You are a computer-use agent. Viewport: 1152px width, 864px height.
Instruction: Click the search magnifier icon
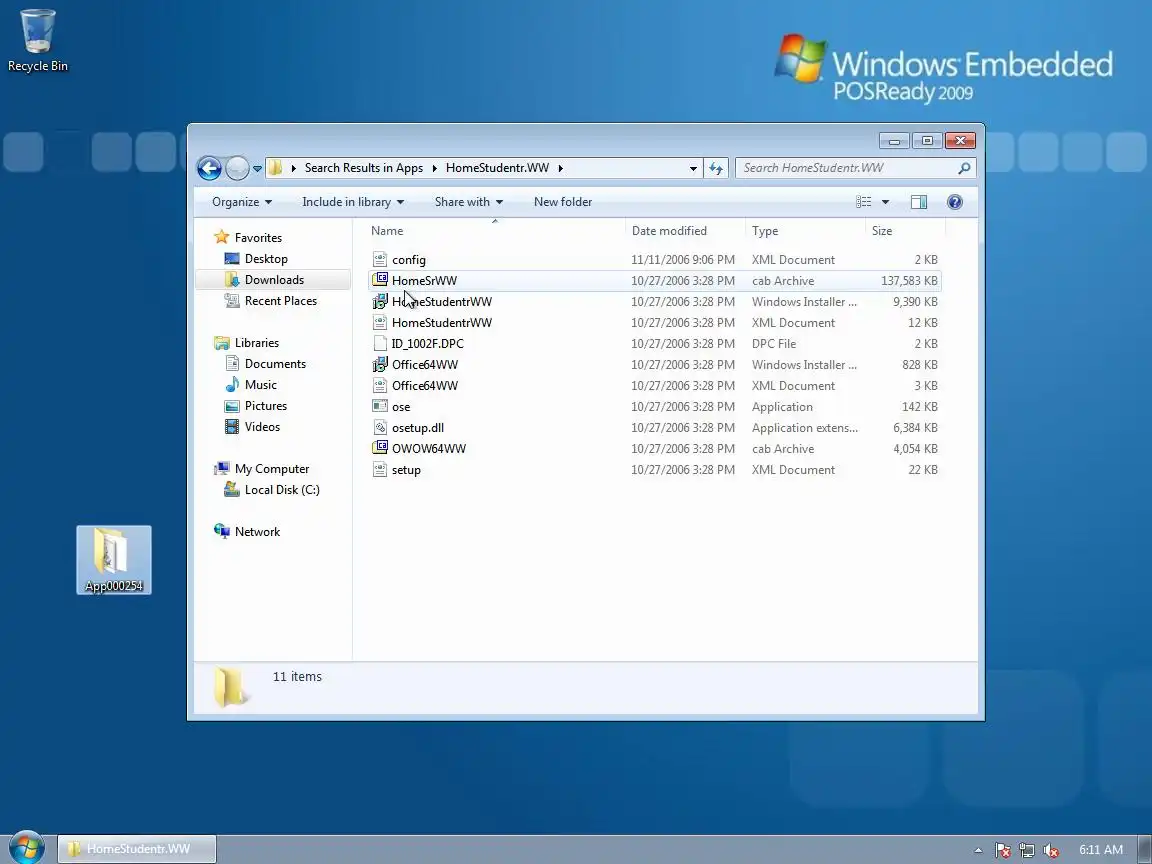[964, 168]
